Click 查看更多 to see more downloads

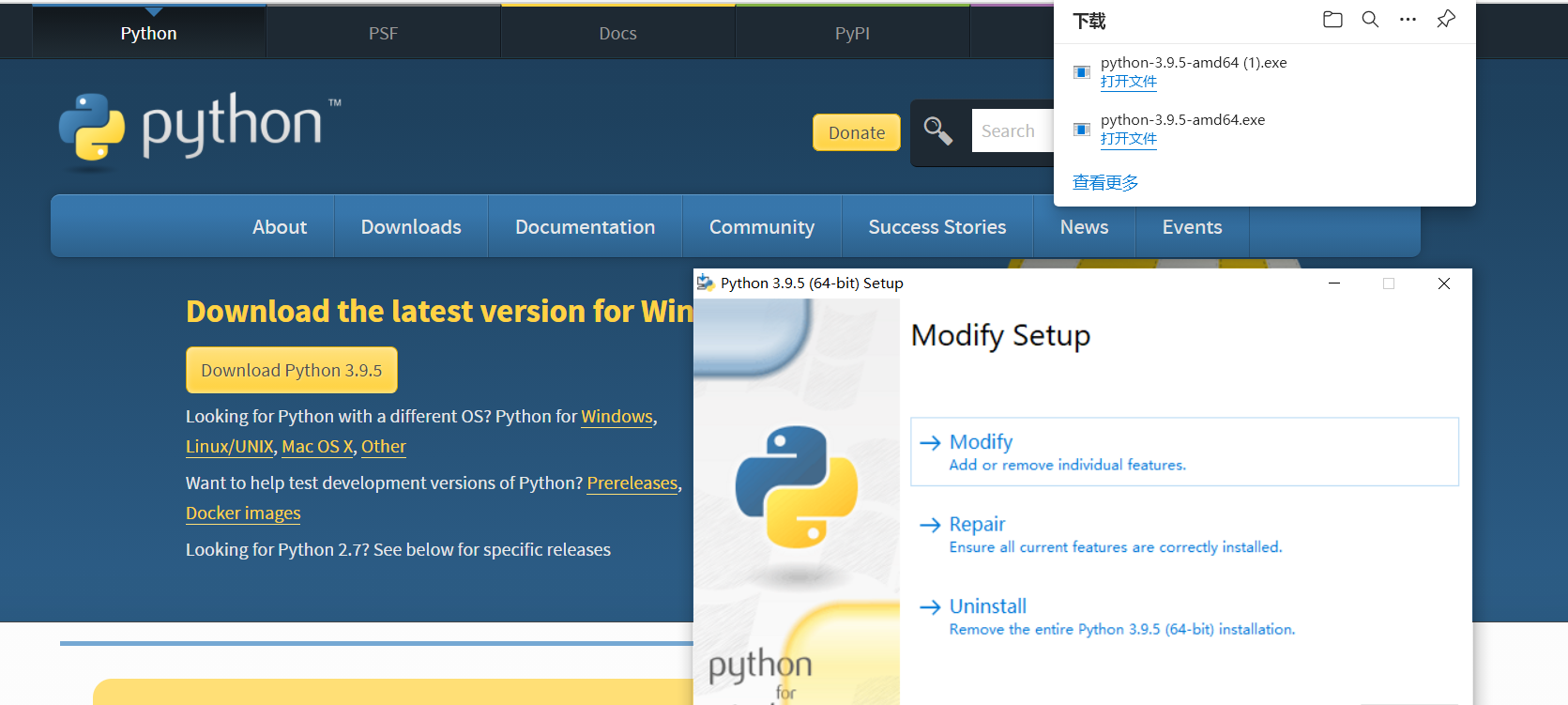tap(1105, 182)
